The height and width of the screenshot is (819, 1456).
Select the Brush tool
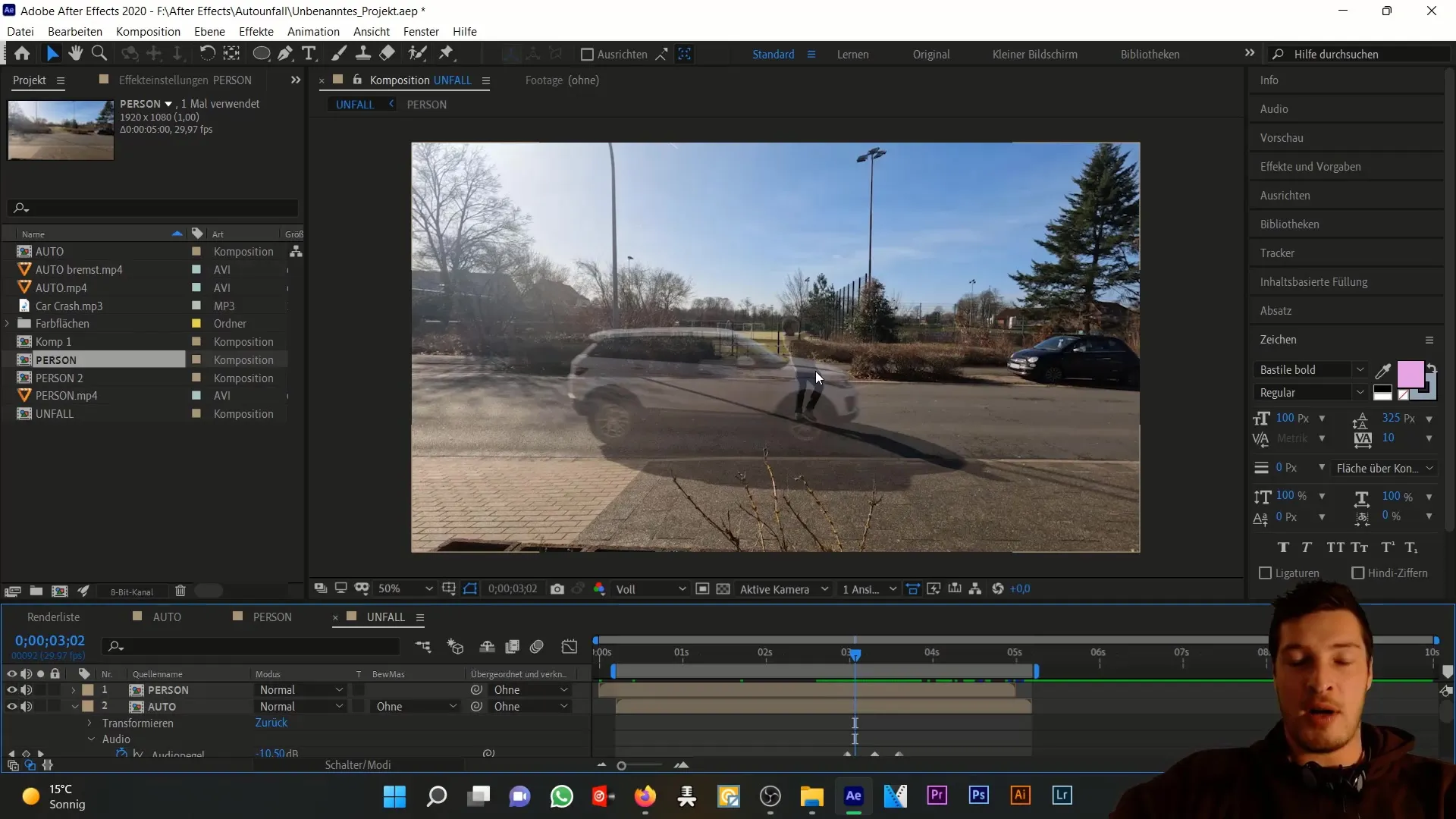pos(339,54)
